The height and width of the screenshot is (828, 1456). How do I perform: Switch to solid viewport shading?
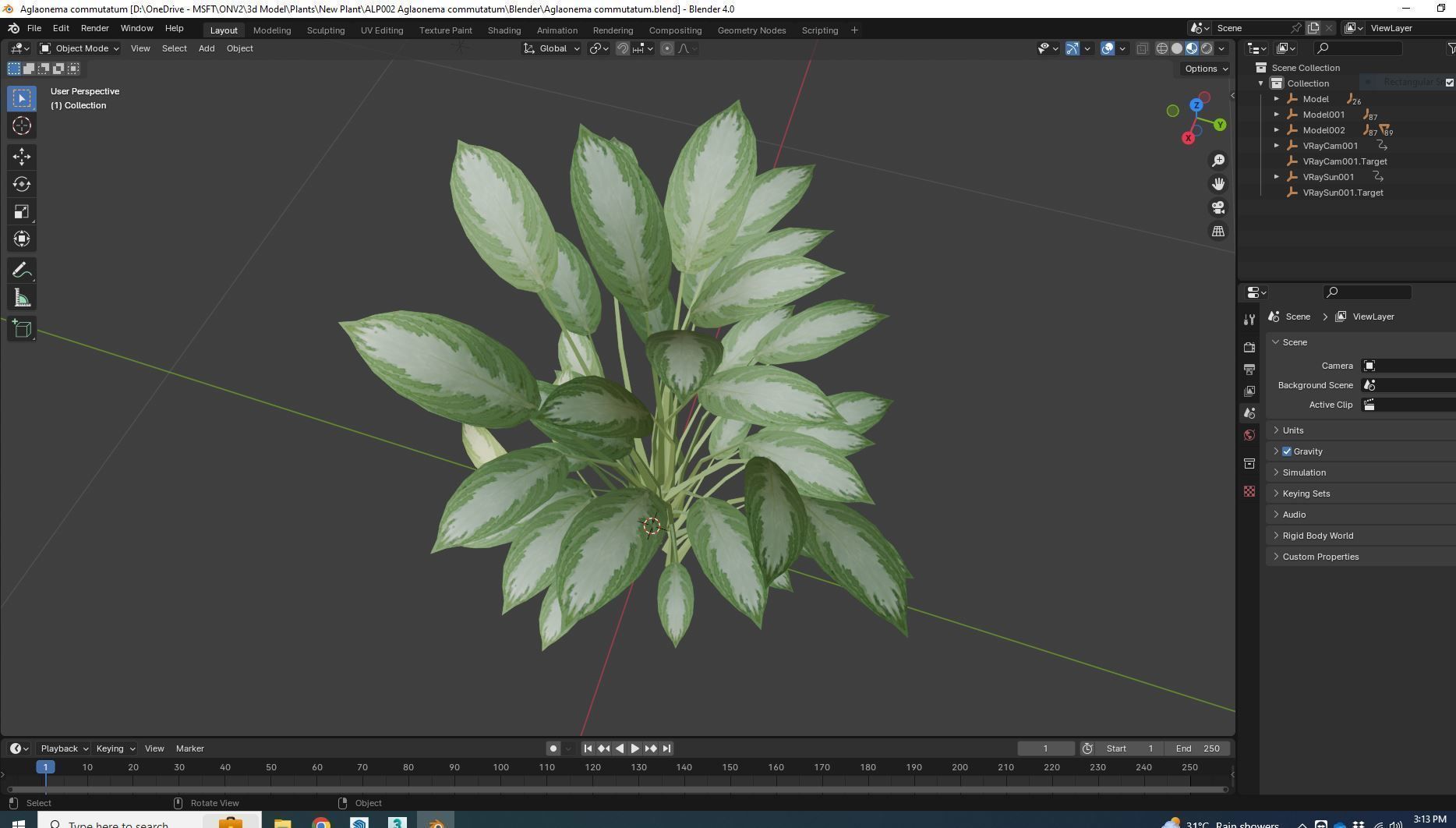click(x=1177, y=48)
